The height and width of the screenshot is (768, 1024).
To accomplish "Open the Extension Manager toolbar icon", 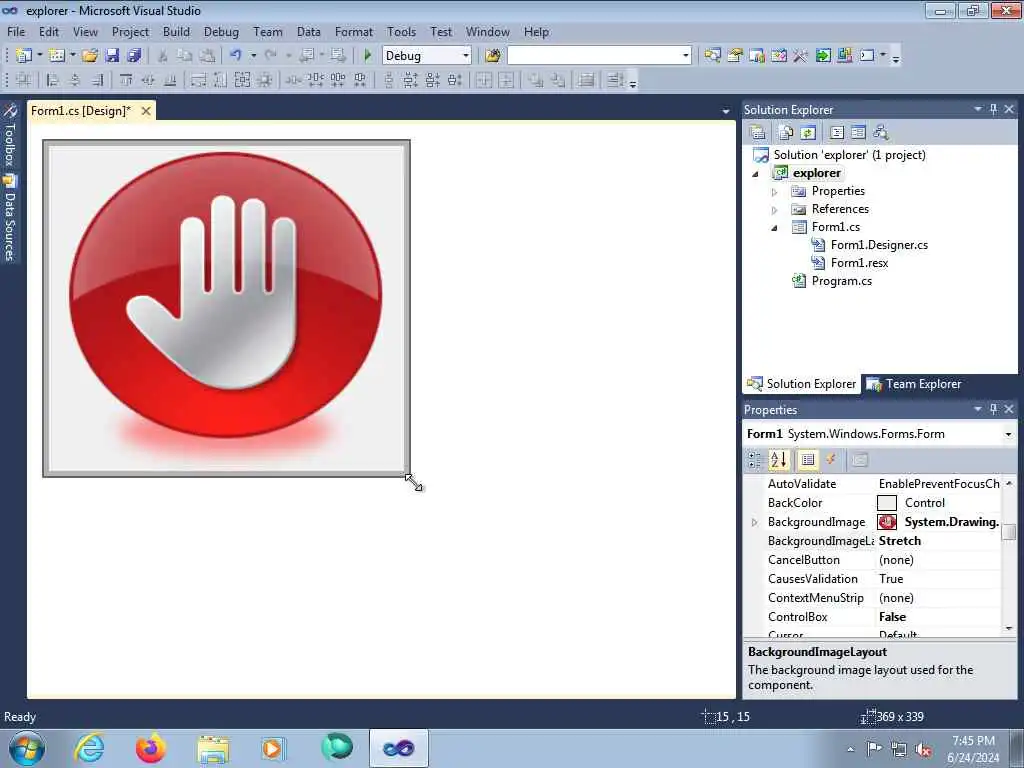I will point(844,56).
